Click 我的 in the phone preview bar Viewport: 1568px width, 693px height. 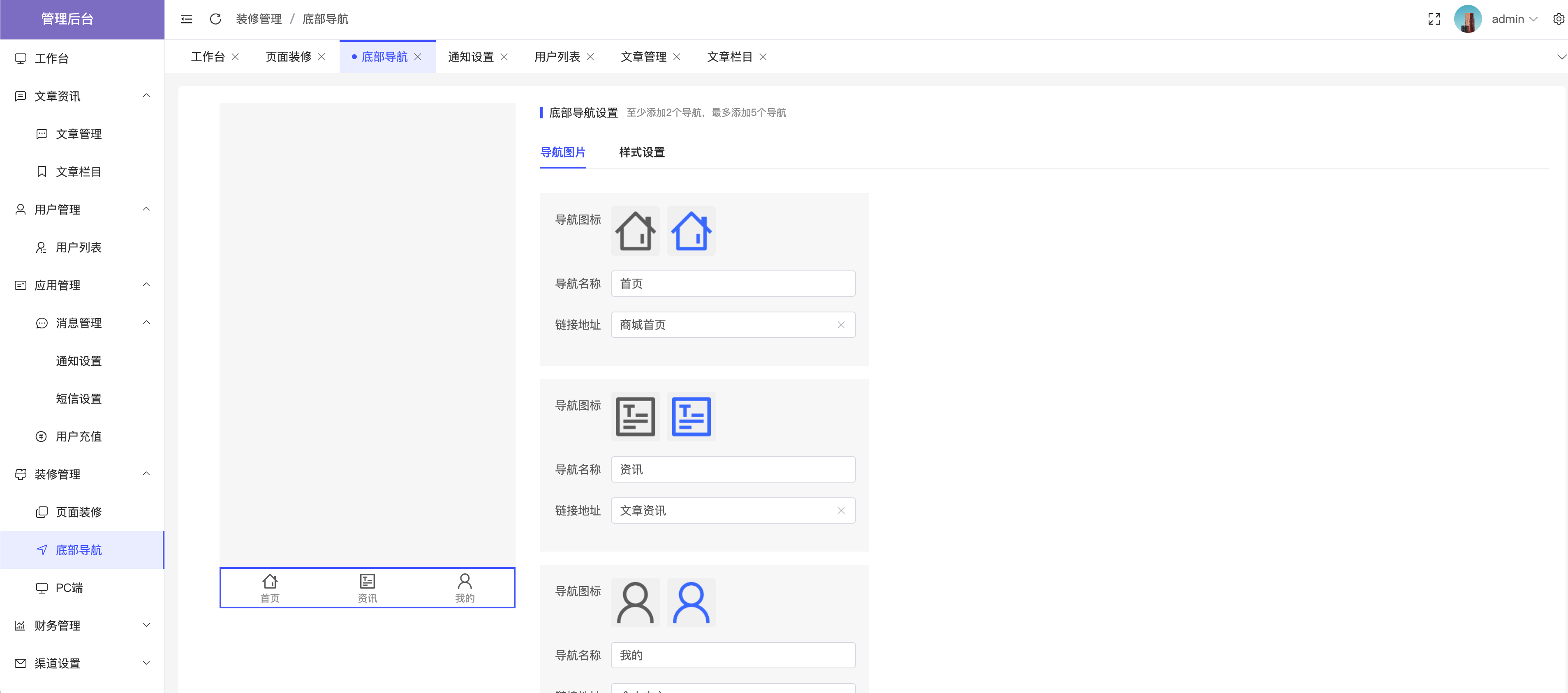tap(465, 588)
